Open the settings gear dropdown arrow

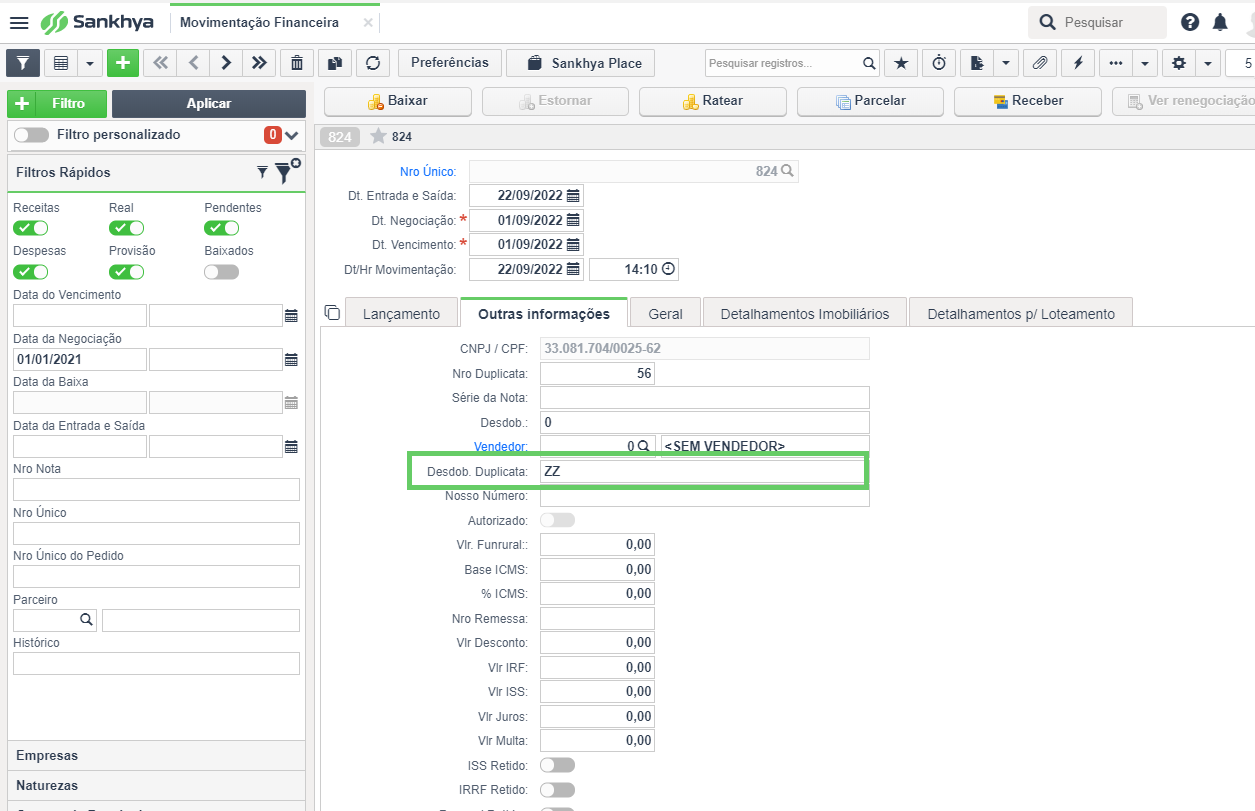point(1209,63)
